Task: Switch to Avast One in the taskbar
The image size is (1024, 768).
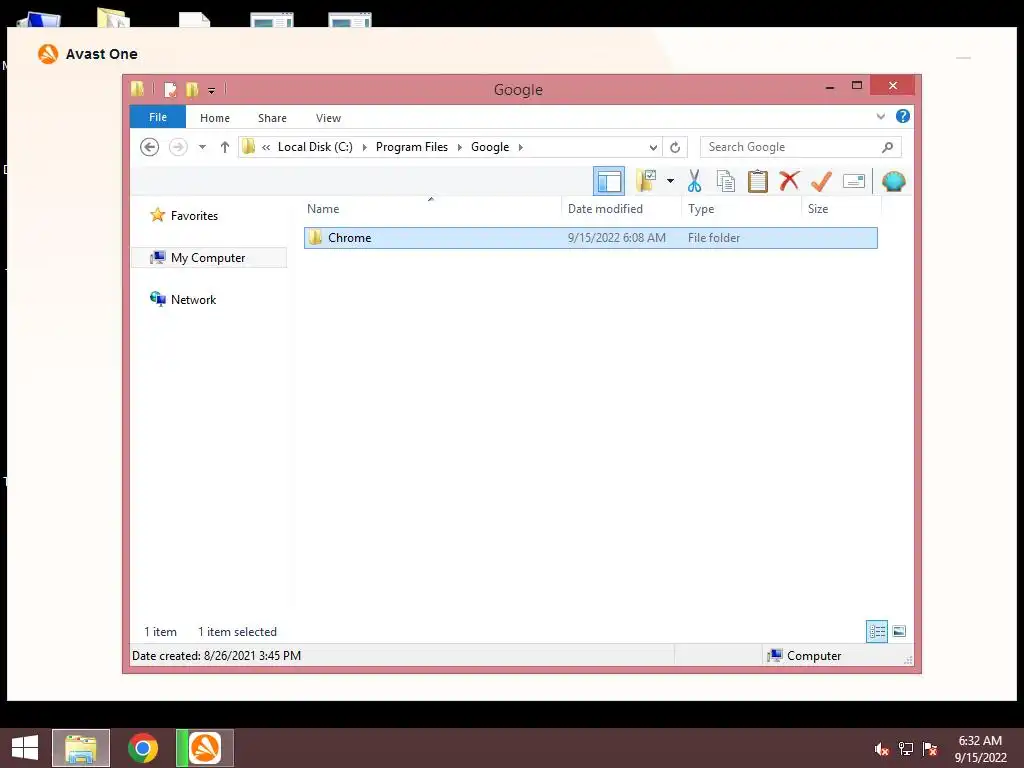Action: (x=205, y=748)
